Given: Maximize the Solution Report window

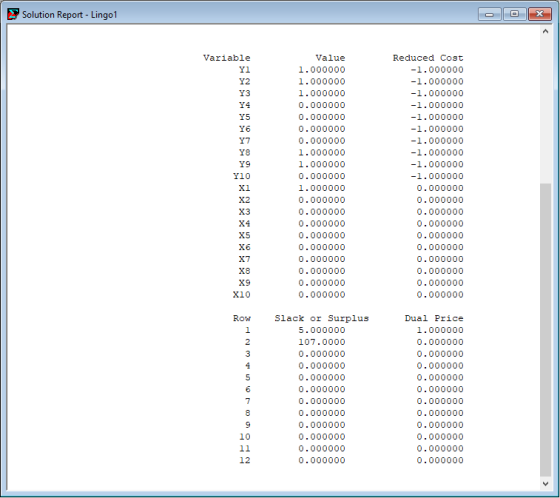Looking at the screenshot, I should click(x=515, y=14).
